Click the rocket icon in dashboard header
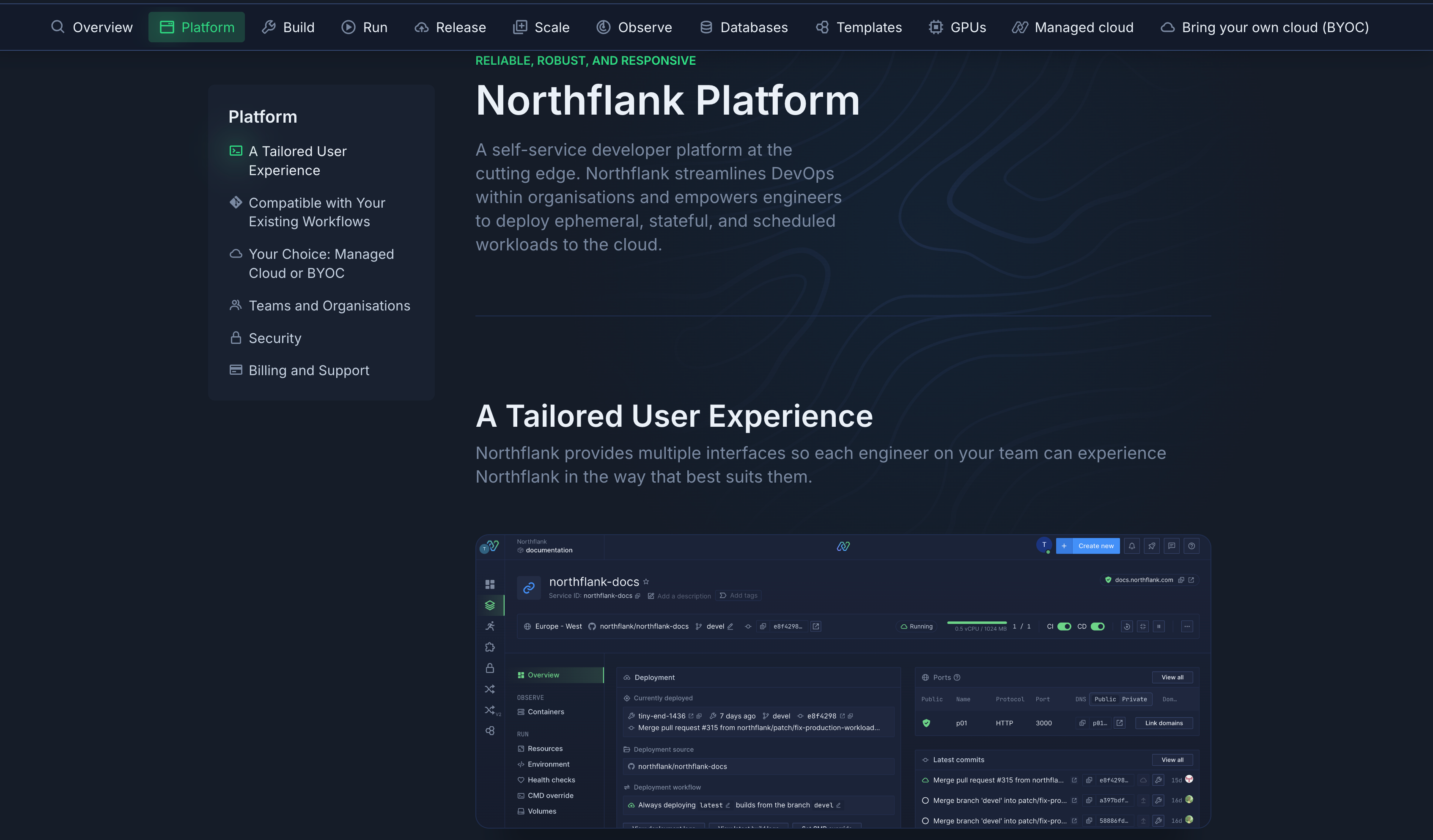The height and width of the screenshot is (840, 1433). 1151,545
